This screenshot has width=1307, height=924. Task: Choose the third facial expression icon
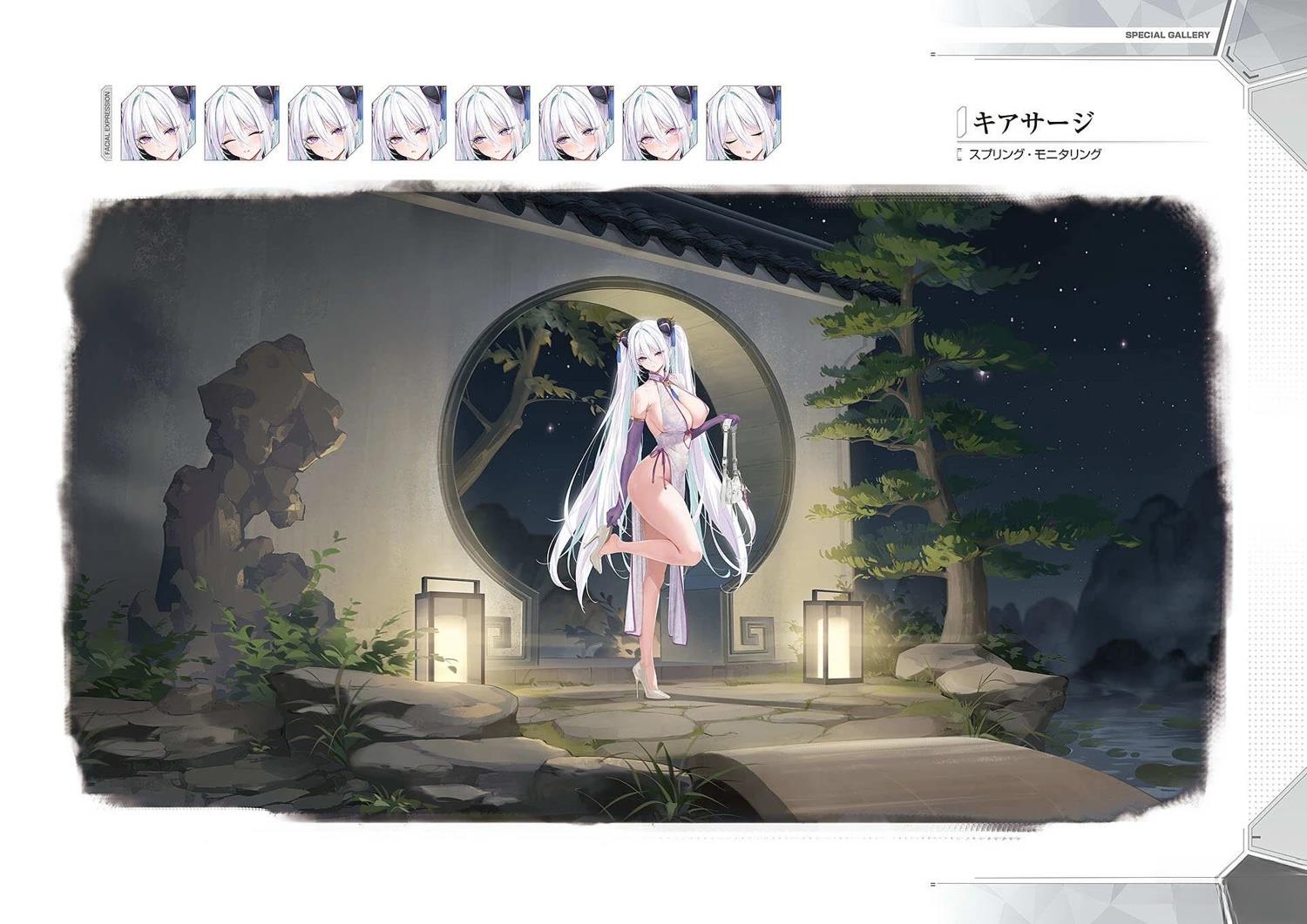[x=325, y=123]
